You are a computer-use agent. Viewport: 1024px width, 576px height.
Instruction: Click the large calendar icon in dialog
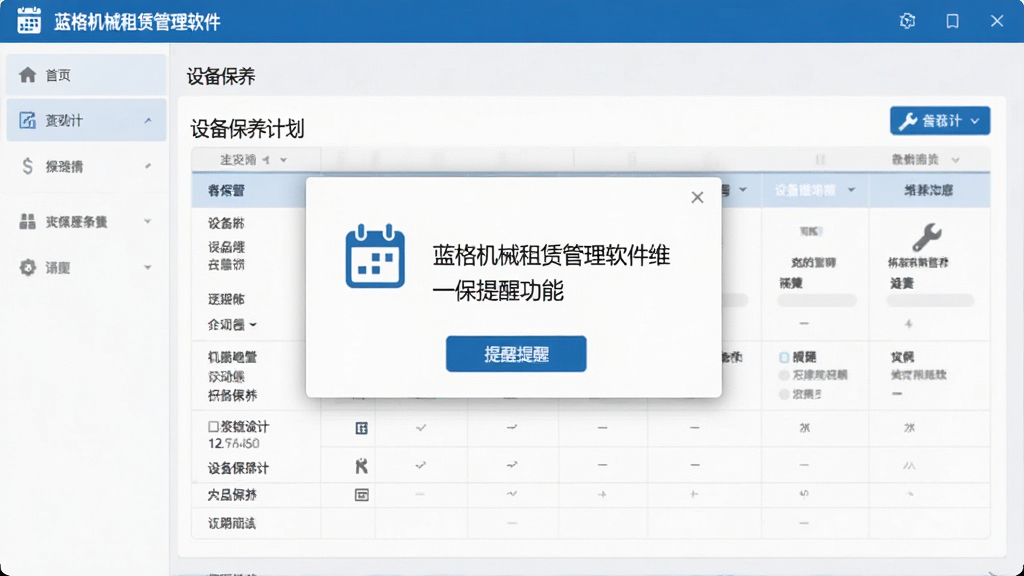click(375, 256)
